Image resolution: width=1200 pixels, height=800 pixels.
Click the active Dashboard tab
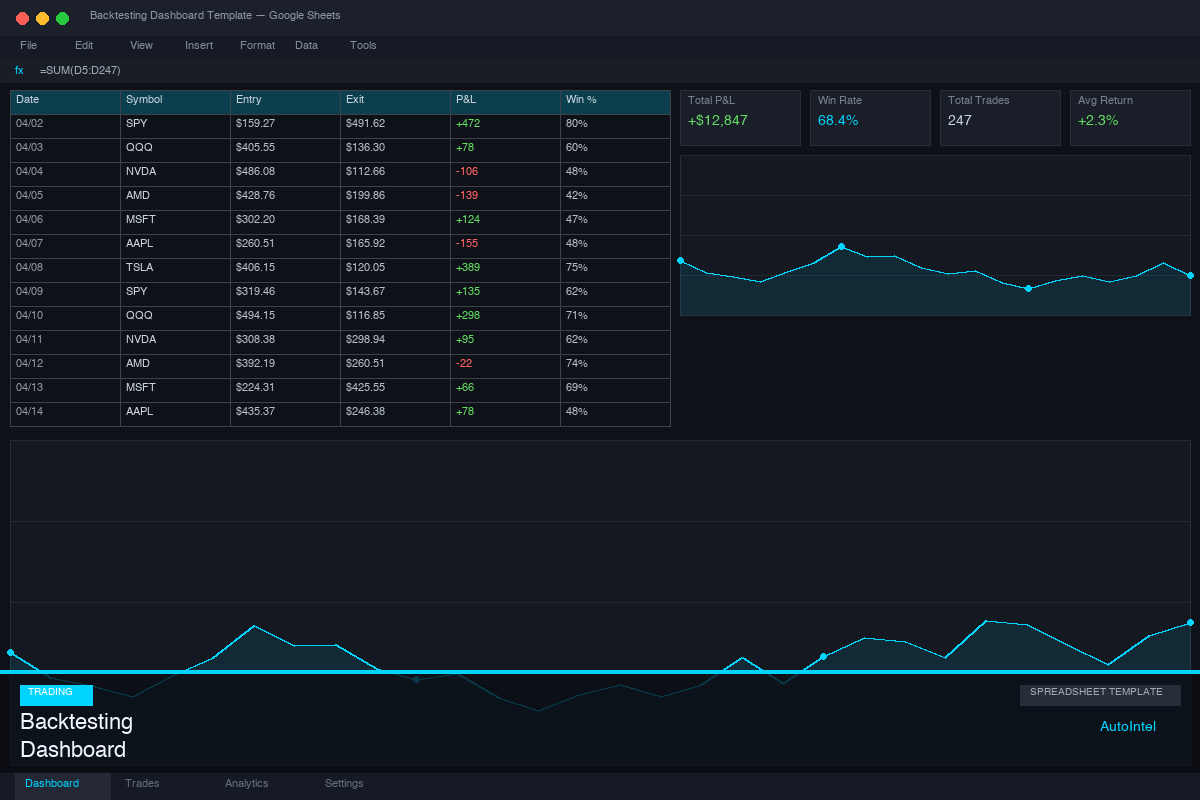point(51,783)
